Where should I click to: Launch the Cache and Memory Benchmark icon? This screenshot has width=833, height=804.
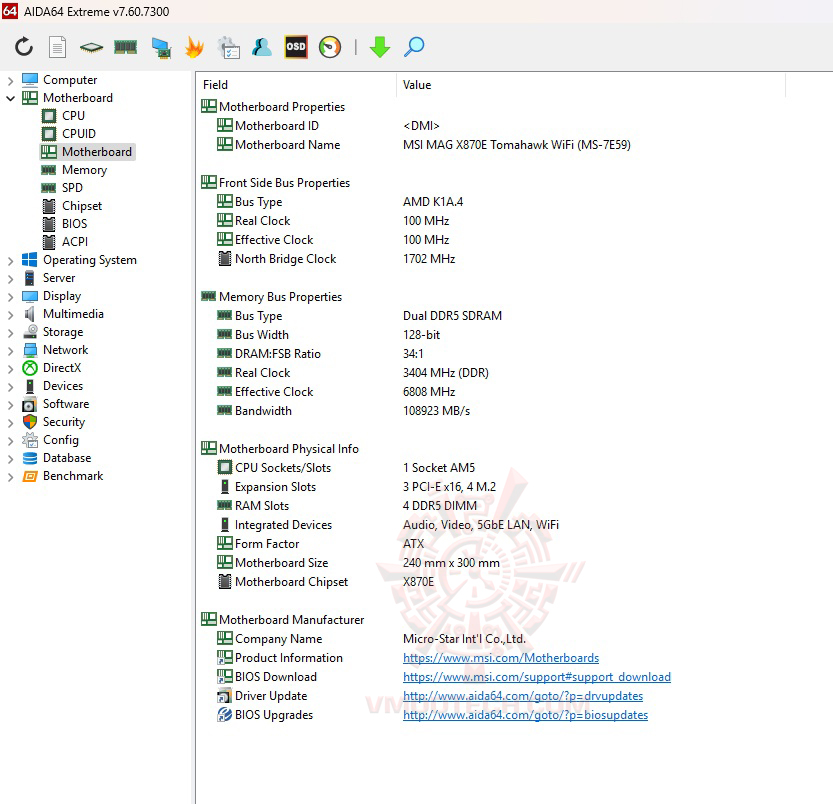point(124,46)
